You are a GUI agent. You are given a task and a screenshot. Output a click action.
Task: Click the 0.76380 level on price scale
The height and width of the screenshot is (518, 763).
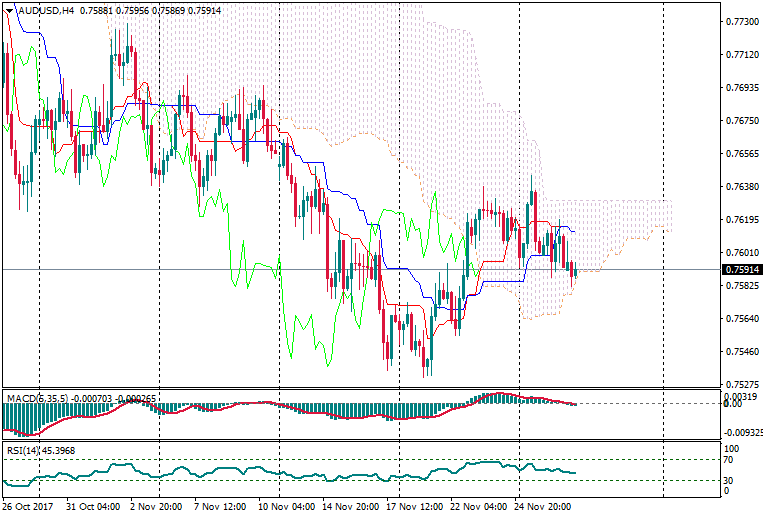(x=739, y=187)
